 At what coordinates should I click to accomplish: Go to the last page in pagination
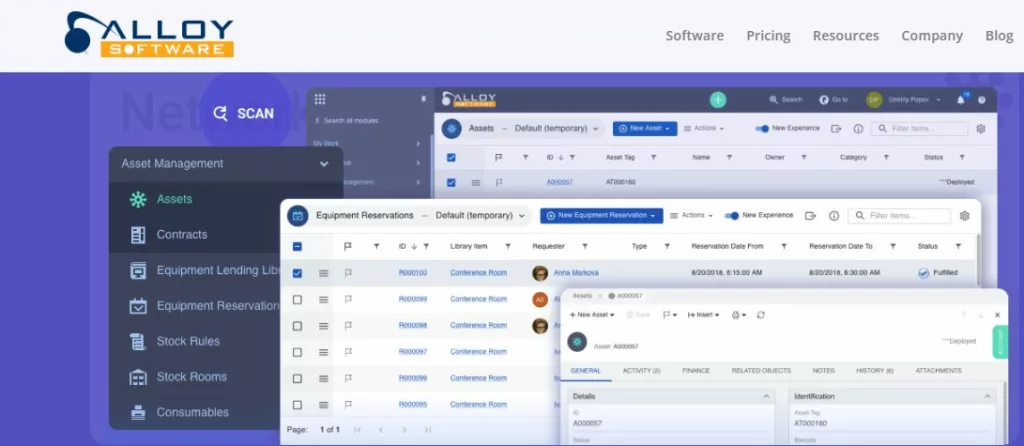pos(427,430)
